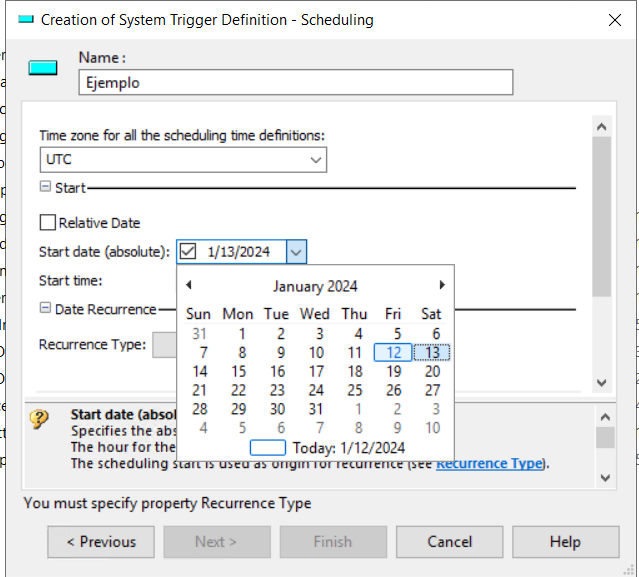Pick February 10 greyed date
Screen dimensions: 639x577
click(432, 427)
